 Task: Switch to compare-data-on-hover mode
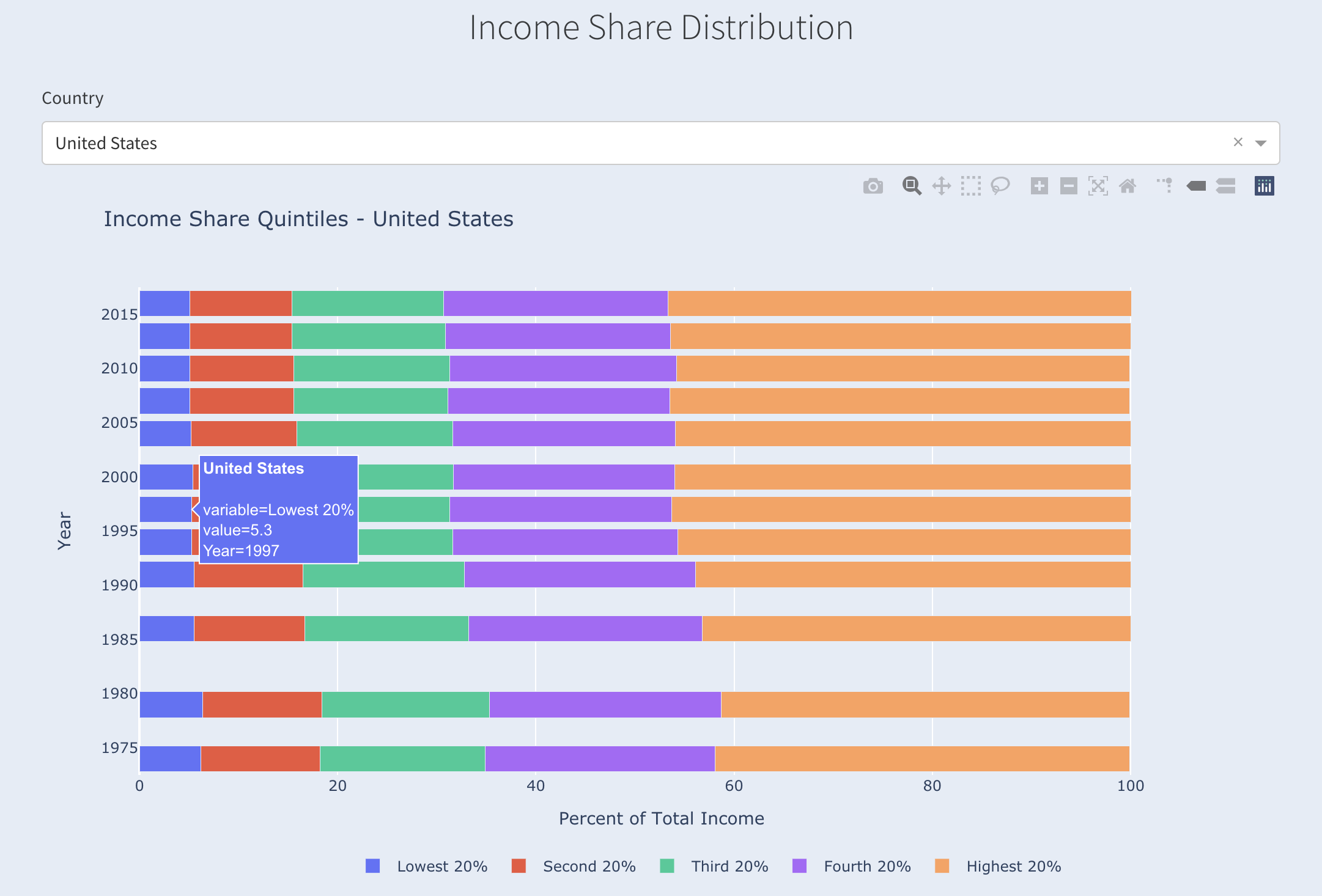pyautogui.click(x=1225, y=186)
